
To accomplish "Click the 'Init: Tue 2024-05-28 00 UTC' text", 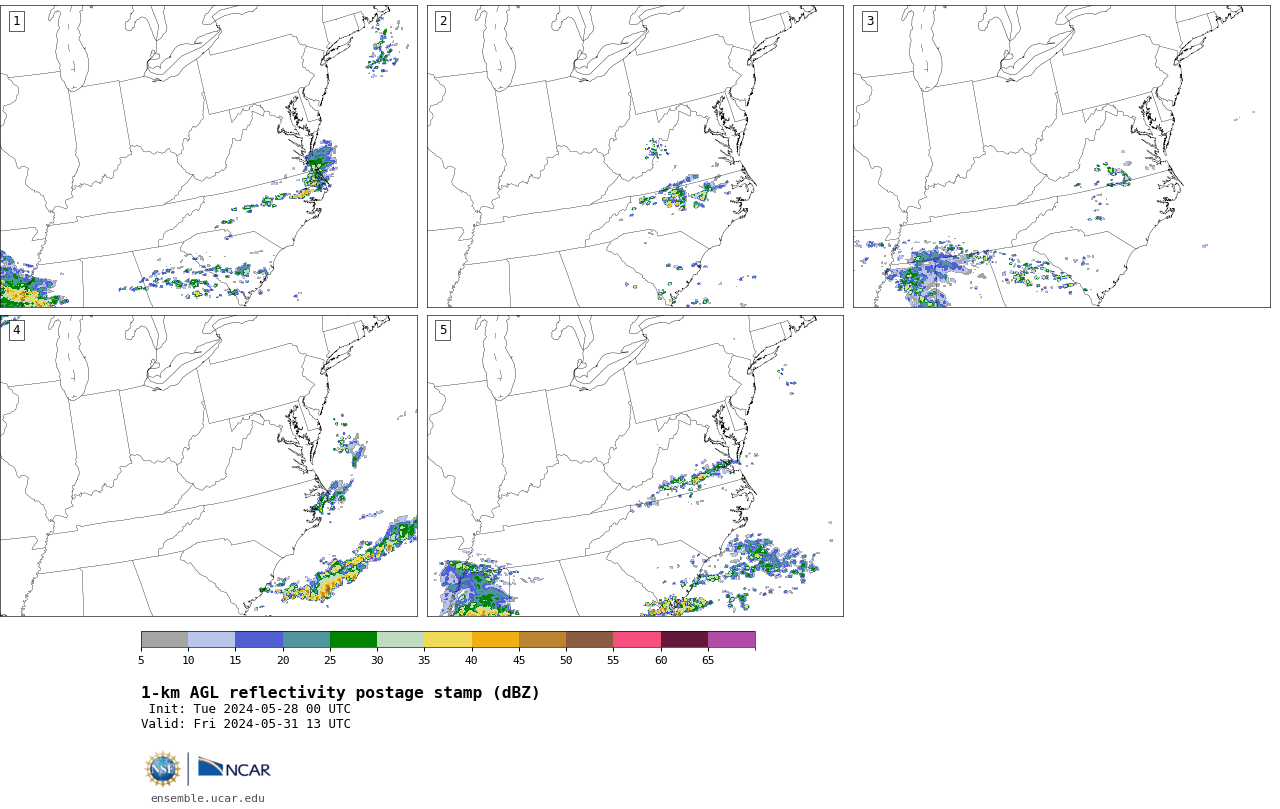I will click(x=250, y=709).
